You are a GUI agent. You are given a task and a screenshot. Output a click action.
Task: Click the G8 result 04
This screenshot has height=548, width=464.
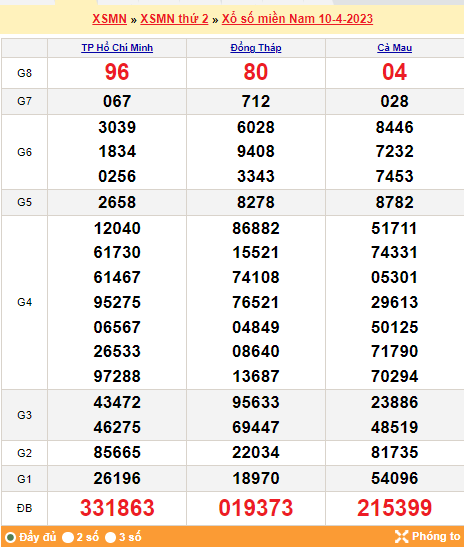[394, 72]
